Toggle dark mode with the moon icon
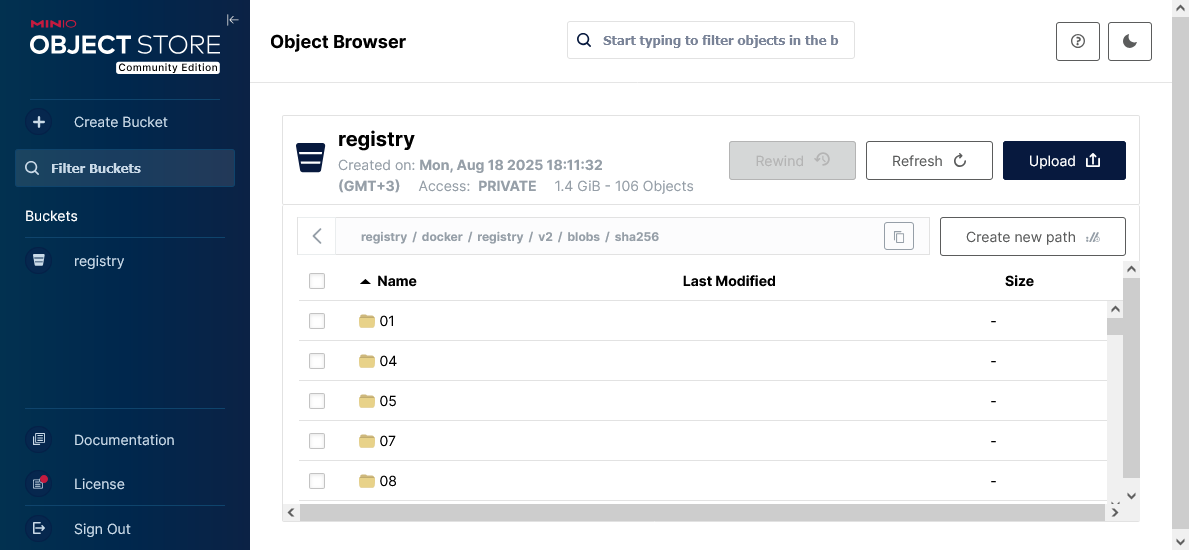The height and width of the screenshot is (550, 1189). (1129, 42)
